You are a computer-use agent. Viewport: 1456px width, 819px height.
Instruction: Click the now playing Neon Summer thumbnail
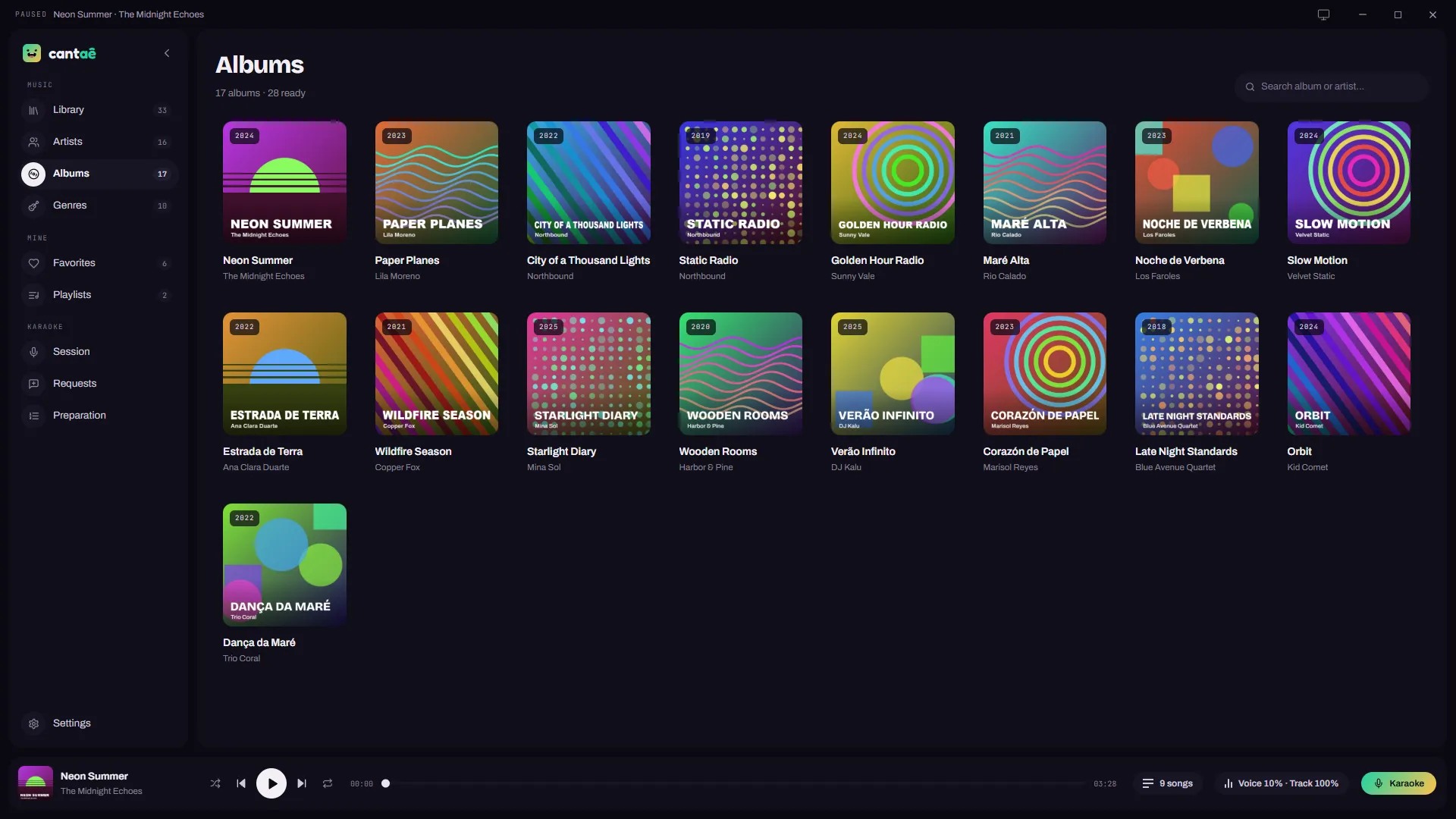tap(36, 783)
